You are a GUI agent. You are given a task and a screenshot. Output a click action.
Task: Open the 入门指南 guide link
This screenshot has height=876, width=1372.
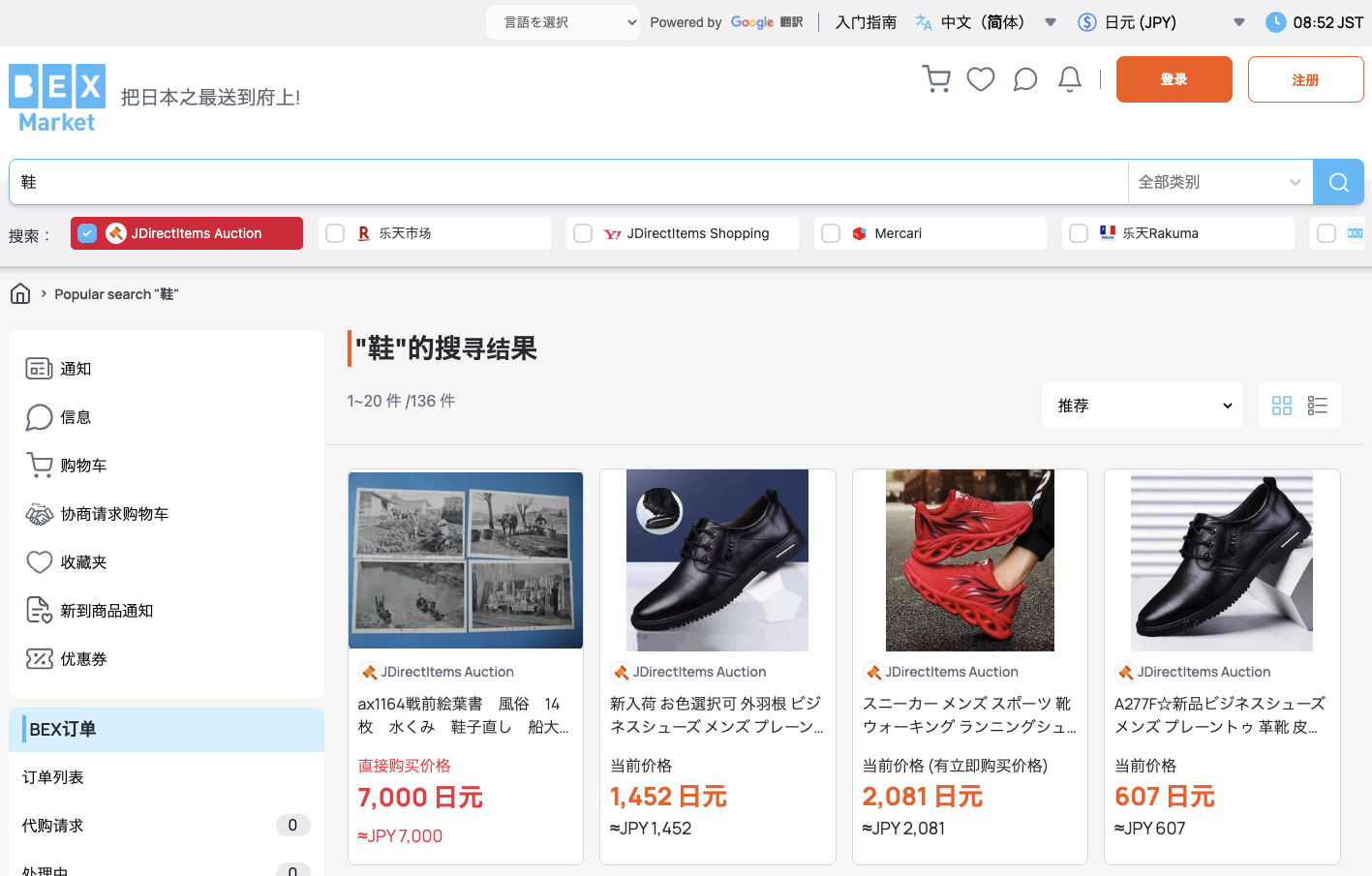(x=866, y=21)
